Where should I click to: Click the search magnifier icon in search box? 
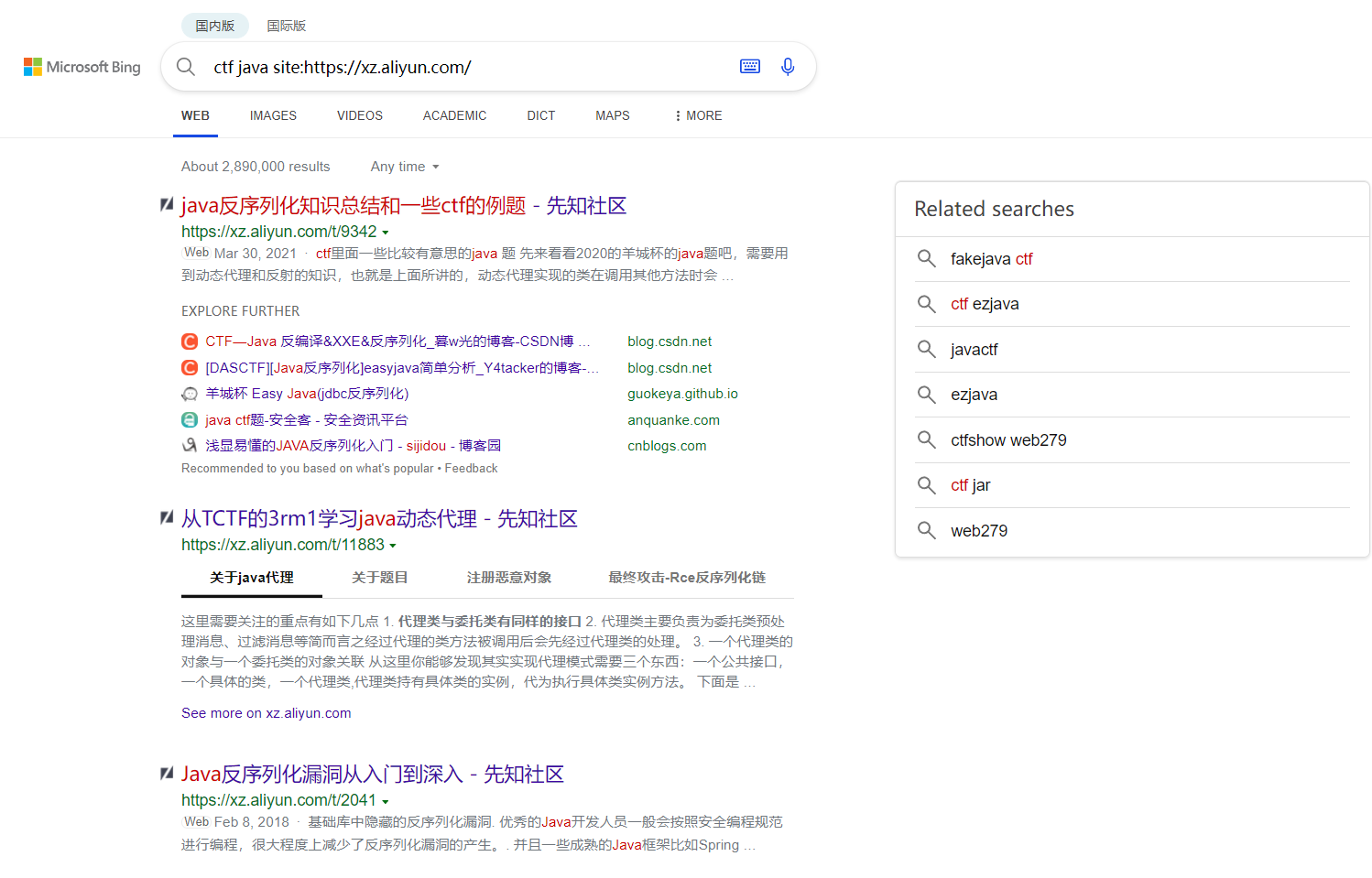pos(186,67)
